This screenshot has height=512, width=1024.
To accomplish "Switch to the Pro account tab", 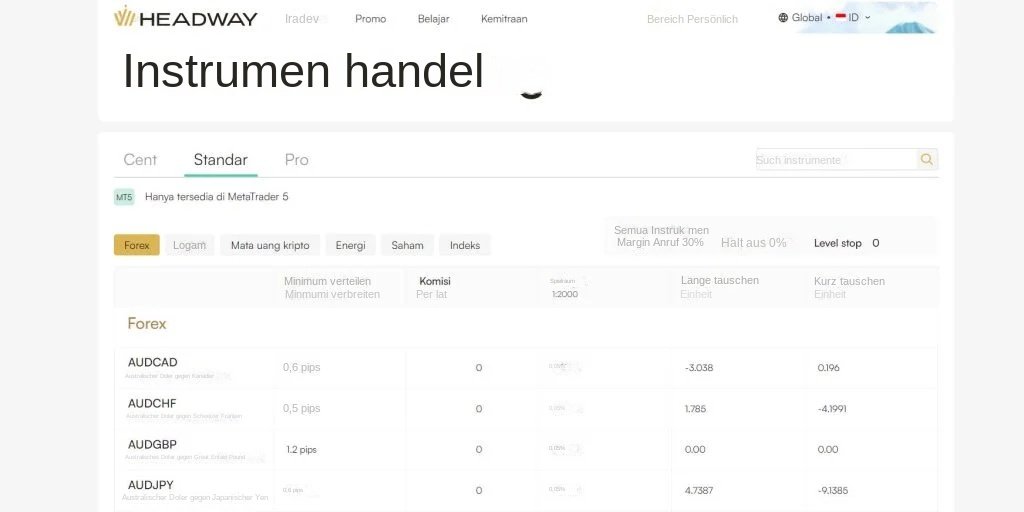I will coord(296,160).
